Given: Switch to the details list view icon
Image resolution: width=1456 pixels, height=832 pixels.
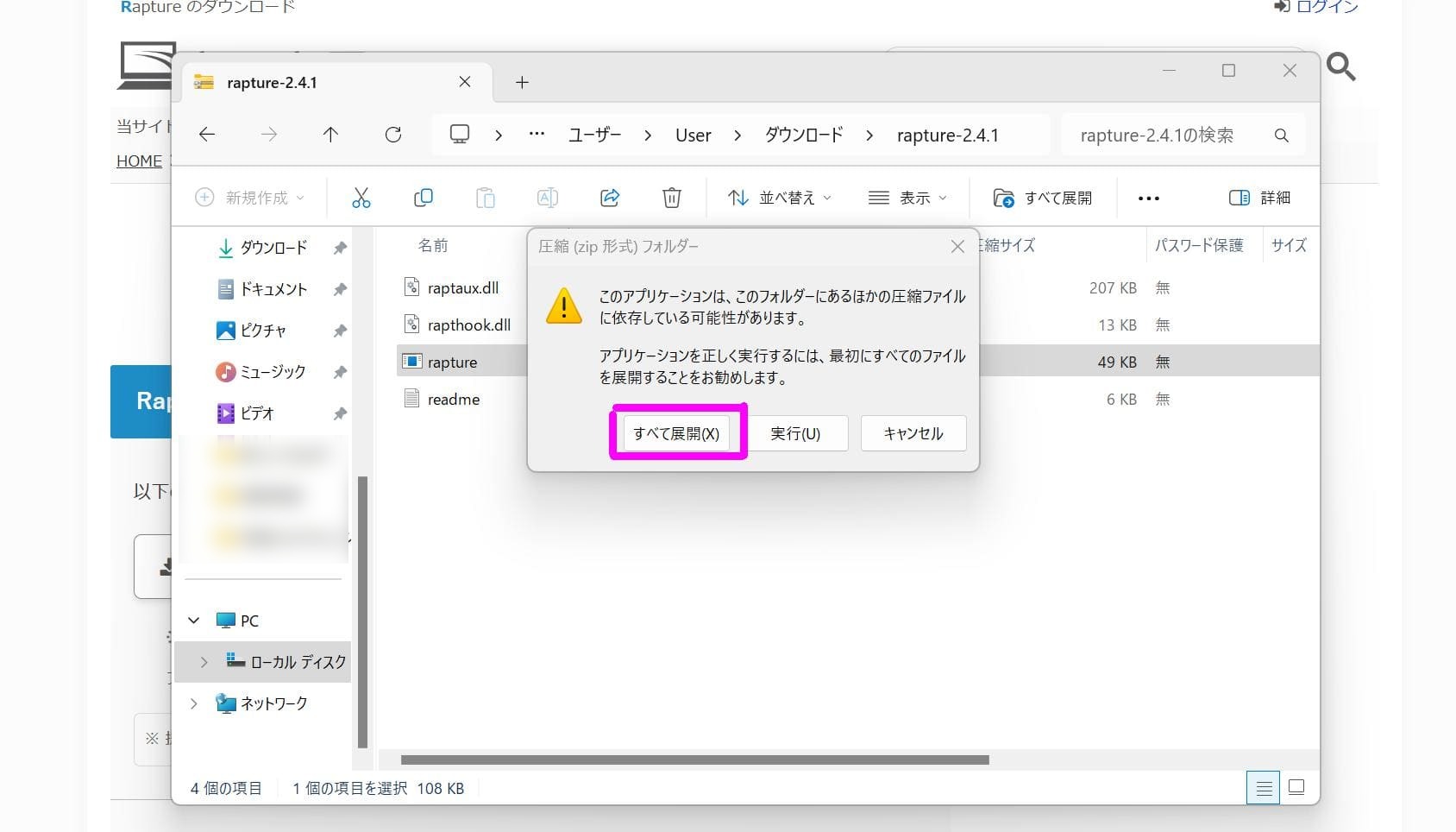Looking at the screenshot, I should (x=1263, y=787).
